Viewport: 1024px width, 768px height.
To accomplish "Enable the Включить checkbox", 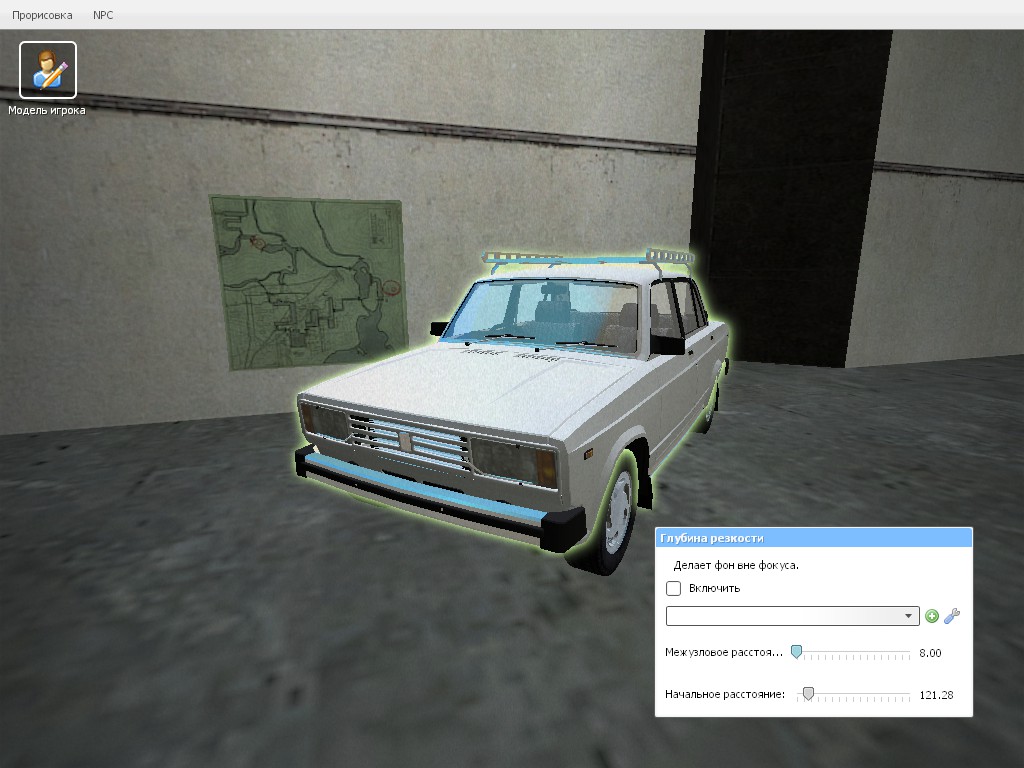I will [x=673, y=588].
